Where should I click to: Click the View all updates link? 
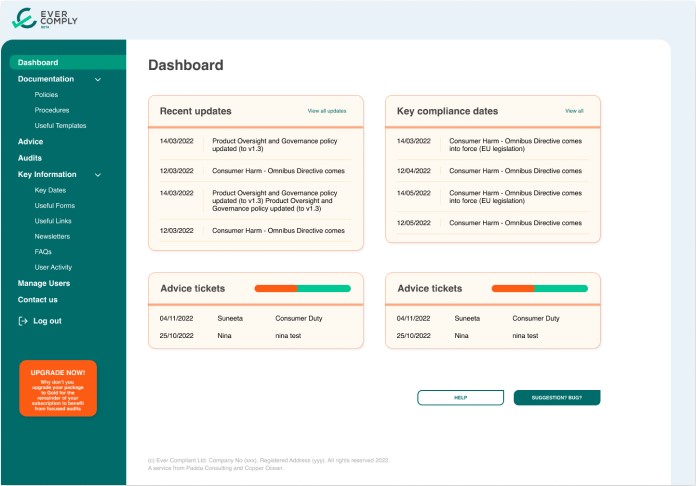click(327, 111)
